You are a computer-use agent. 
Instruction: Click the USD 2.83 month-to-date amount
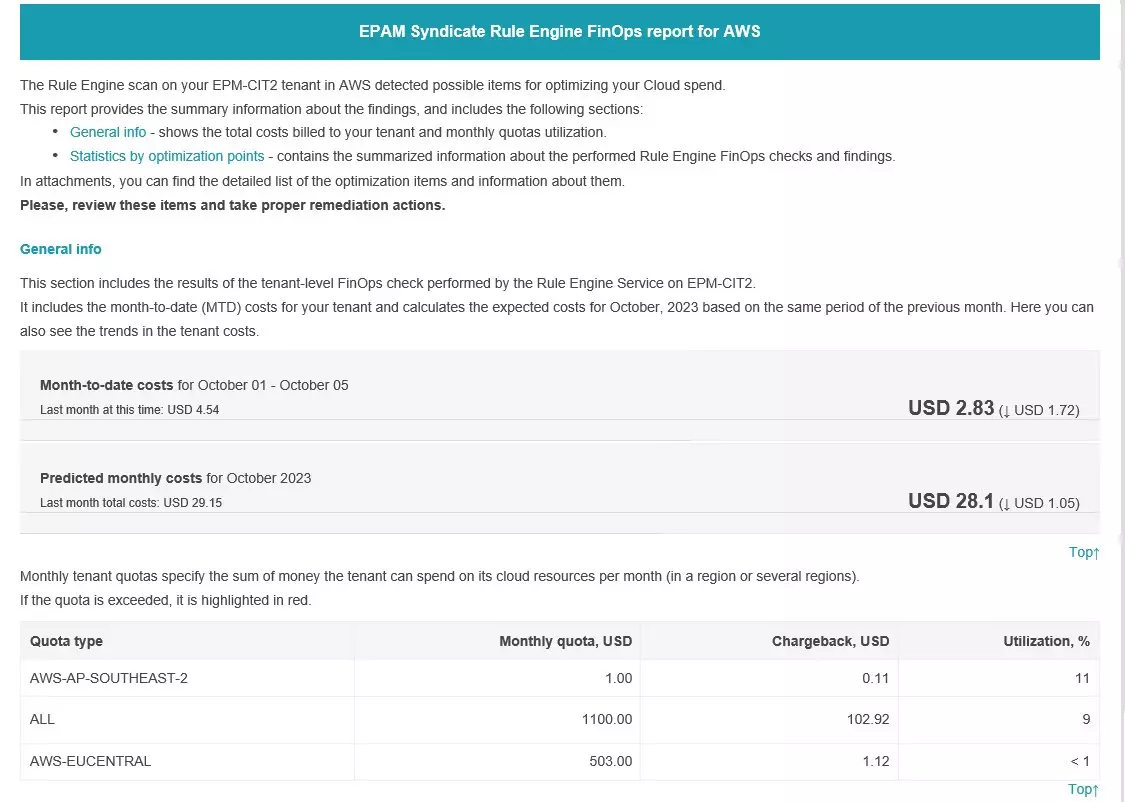pyautogui.click(x=951, y=408)
